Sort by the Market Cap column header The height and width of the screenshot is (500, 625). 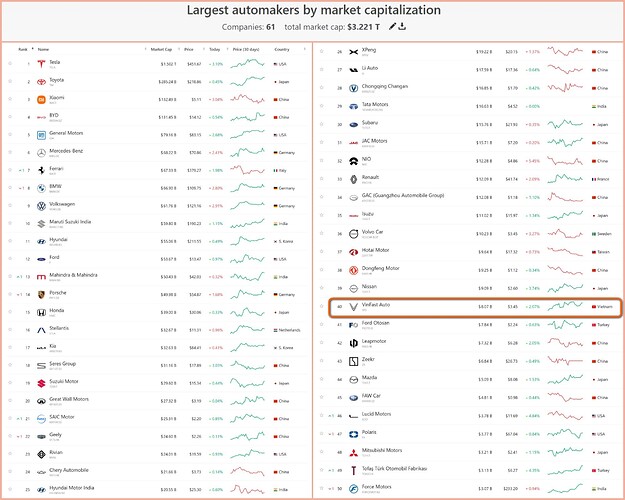162,47
